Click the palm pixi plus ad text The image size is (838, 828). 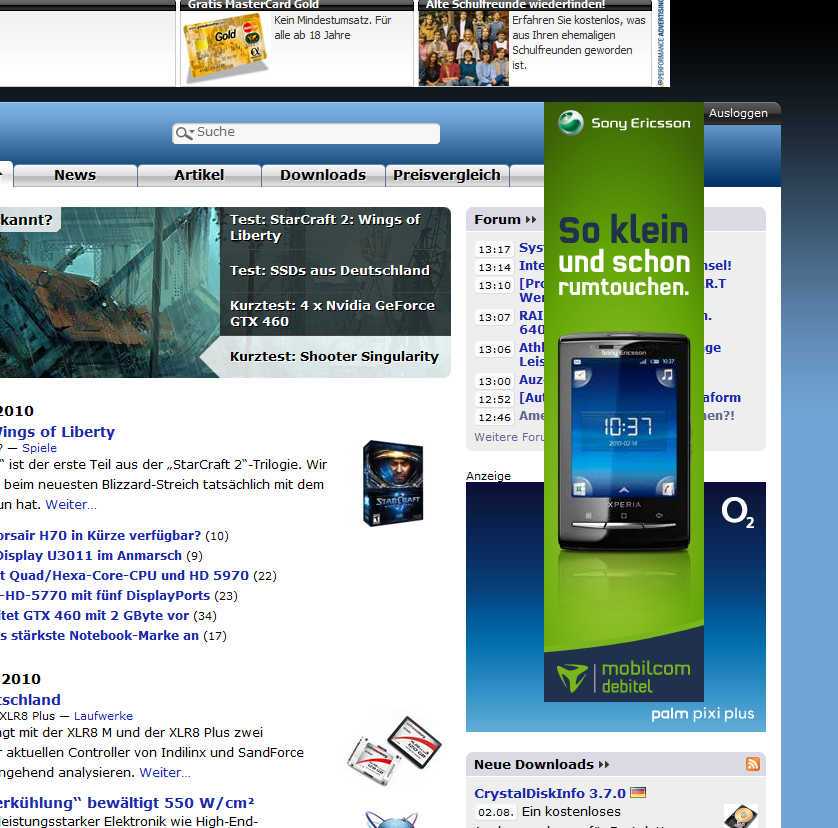pyautogui.click(x=702, y=714)
